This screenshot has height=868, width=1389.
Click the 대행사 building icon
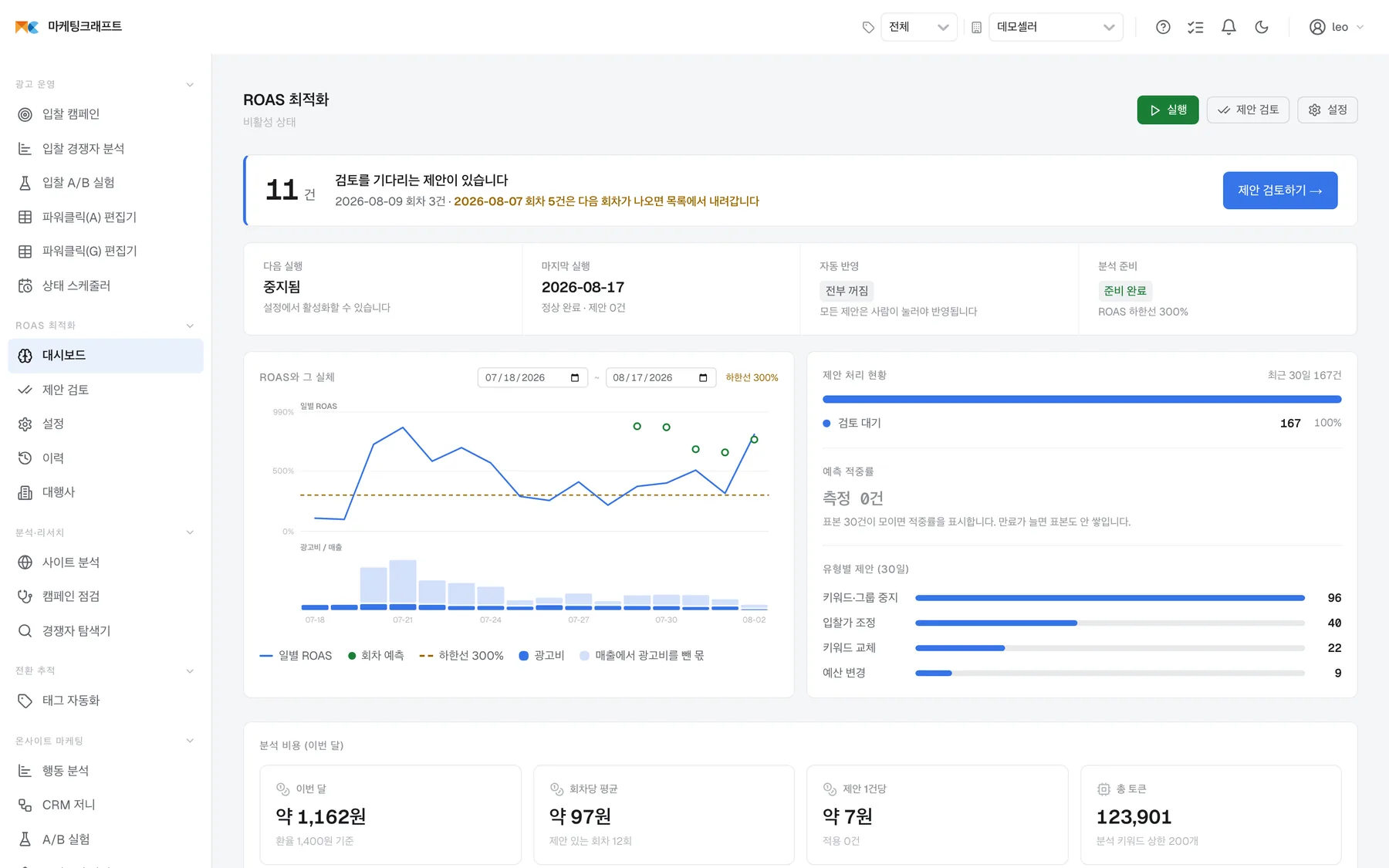click(x=25, y=492)
